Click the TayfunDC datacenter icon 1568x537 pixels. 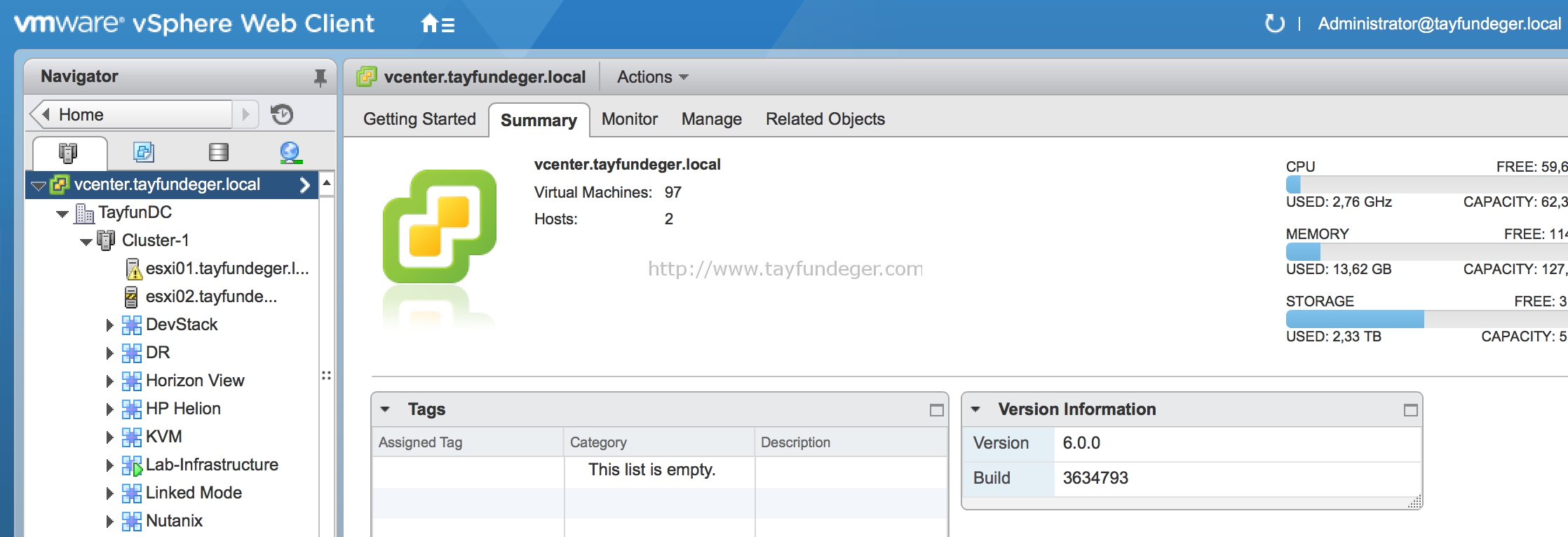[84, 212]
